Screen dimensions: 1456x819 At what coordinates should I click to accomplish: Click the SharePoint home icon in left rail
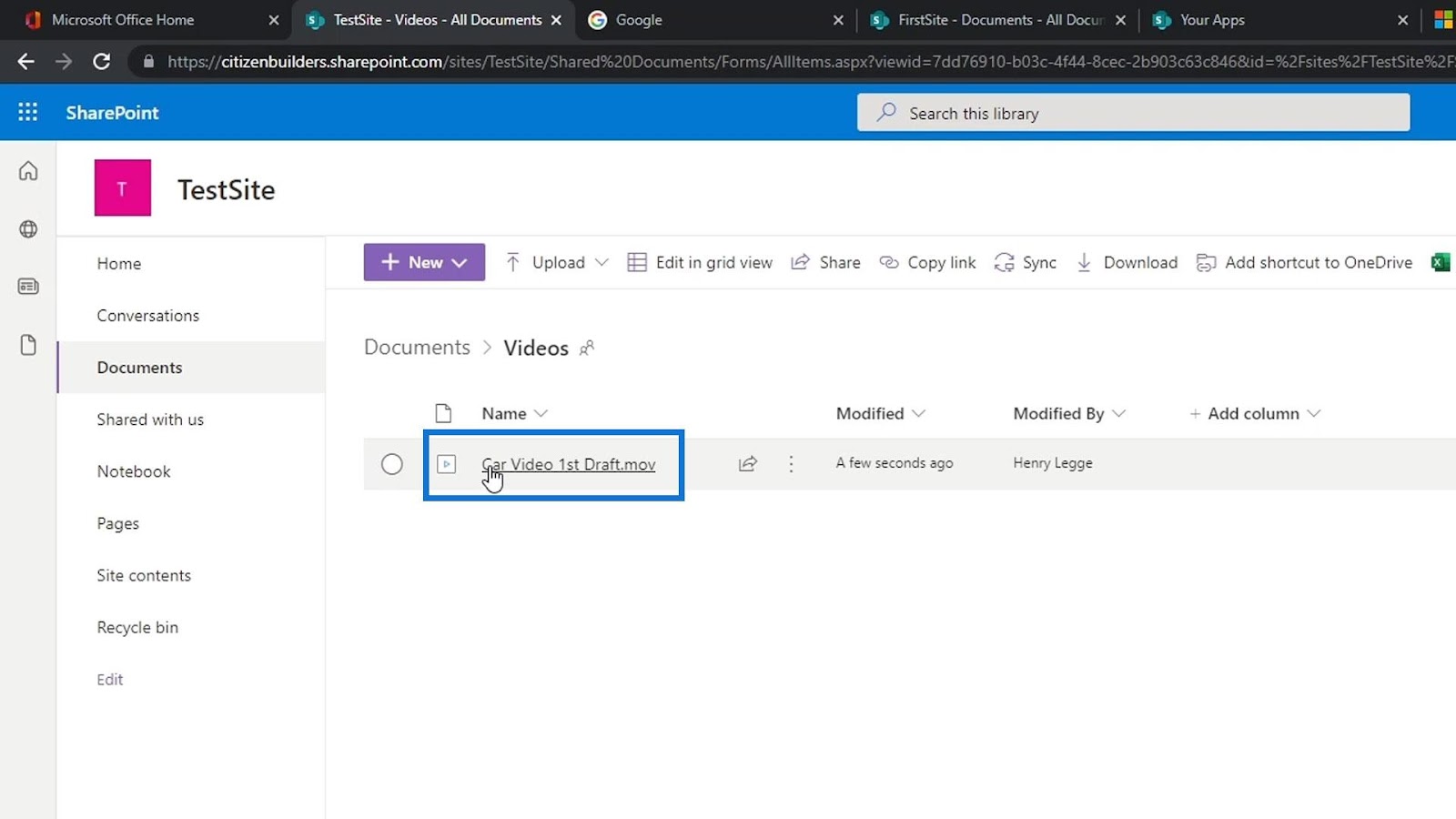(28, 171)
